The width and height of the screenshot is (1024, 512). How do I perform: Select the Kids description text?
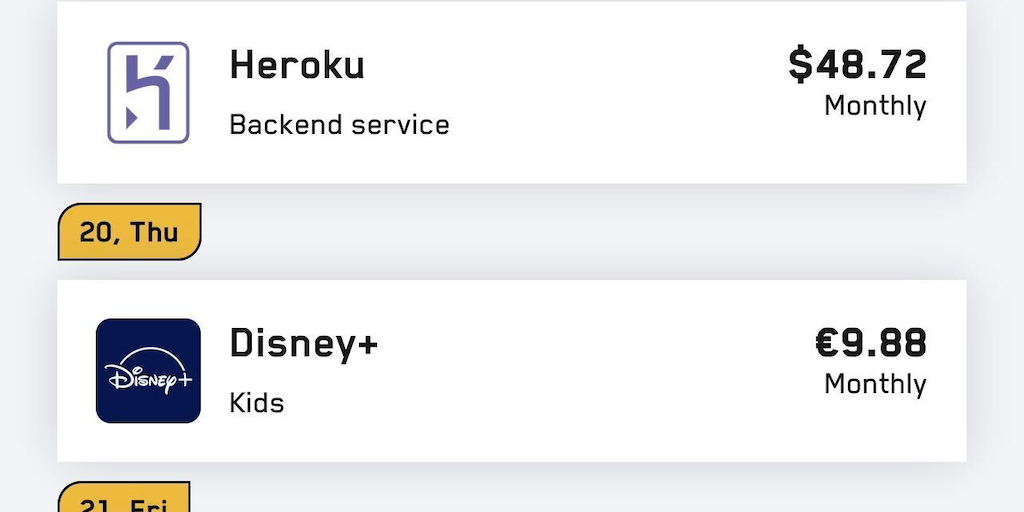[257, 403]
